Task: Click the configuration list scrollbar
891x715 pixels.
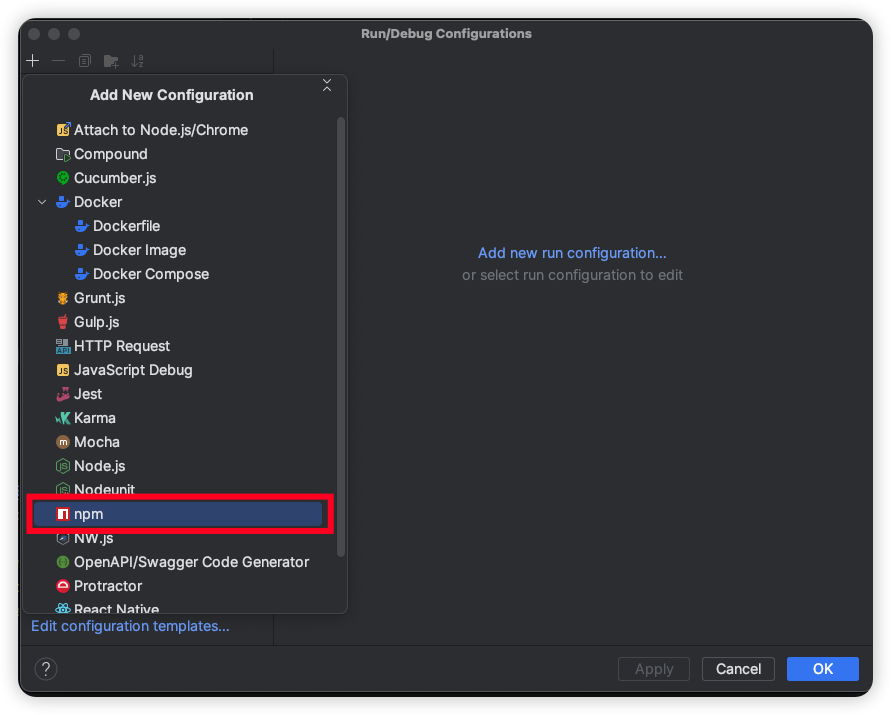Action: coord(341,335)
